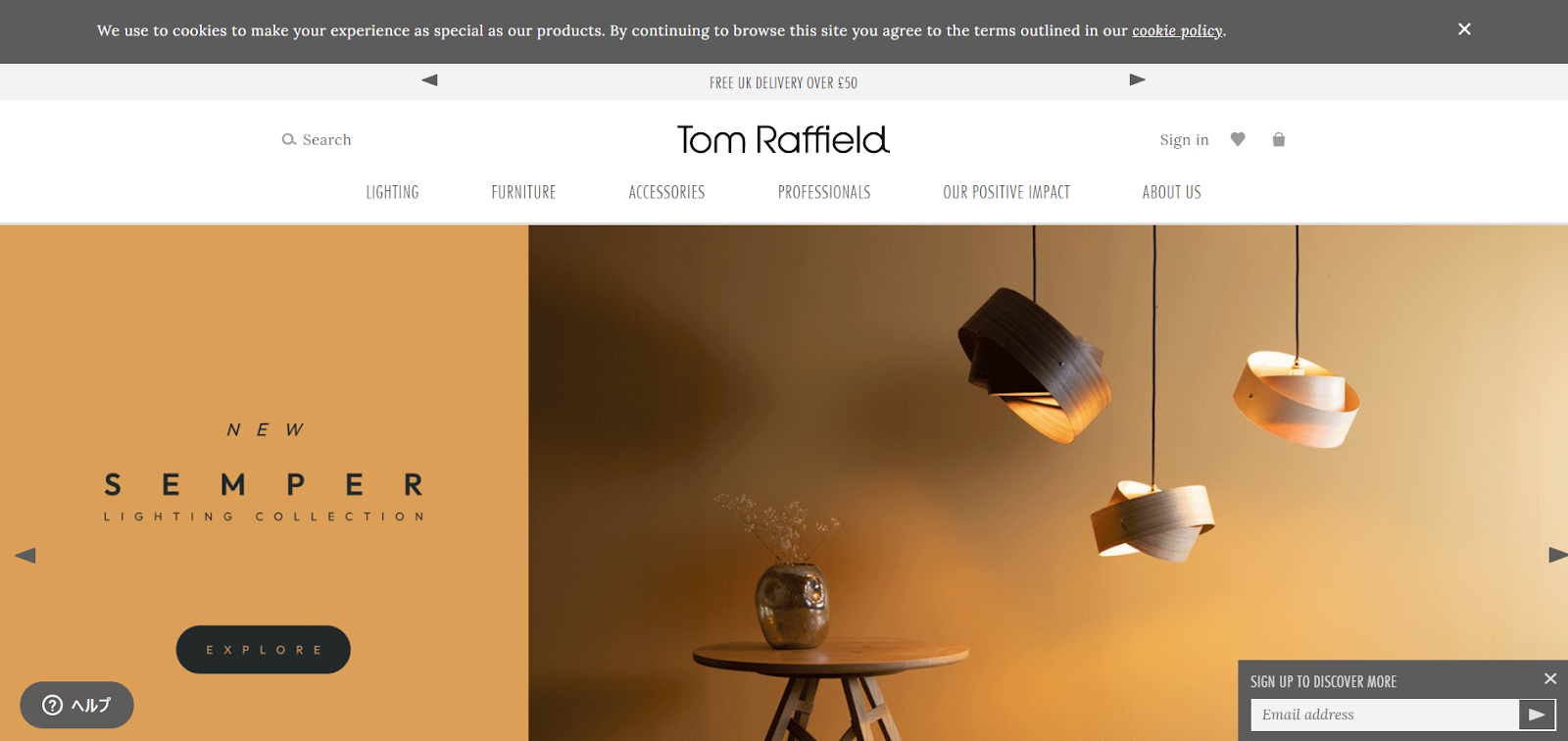Expand Our Positive Impact menu

tap(1006, 192)
